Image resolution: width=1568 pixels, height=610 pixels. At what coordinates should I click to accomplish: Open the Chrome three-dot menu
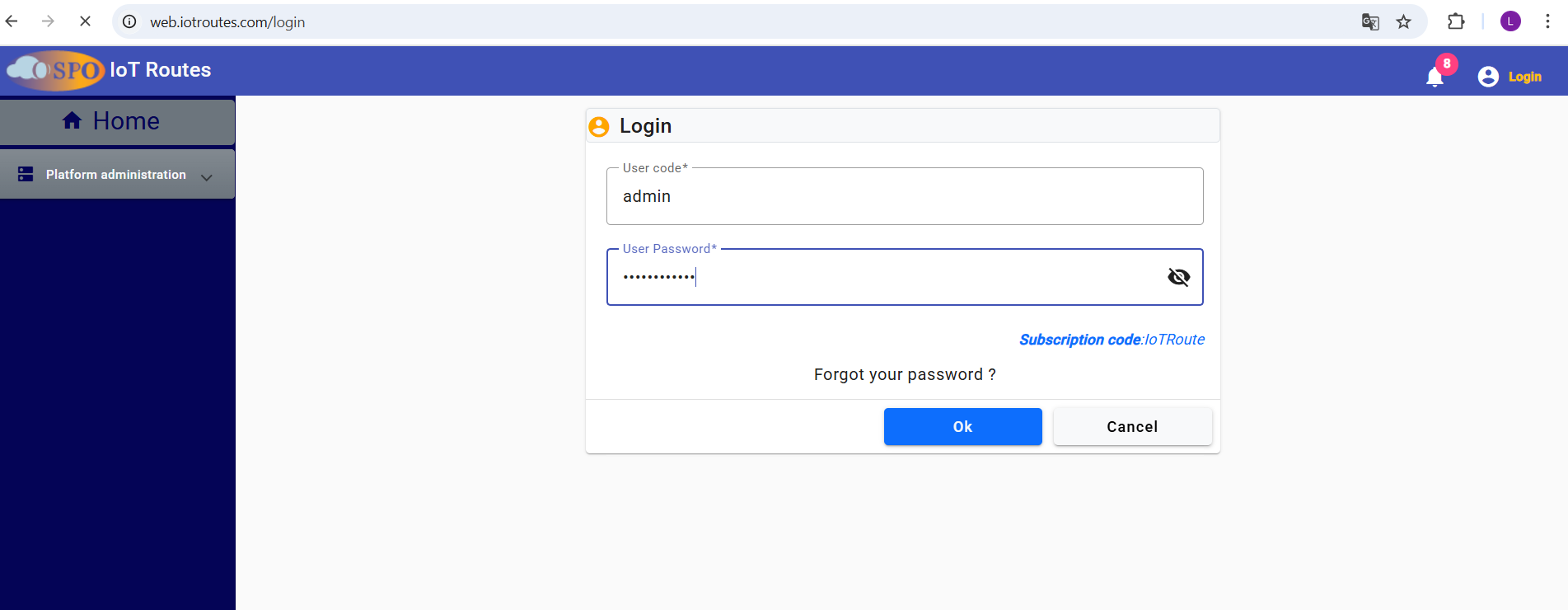click(1547, 22)
